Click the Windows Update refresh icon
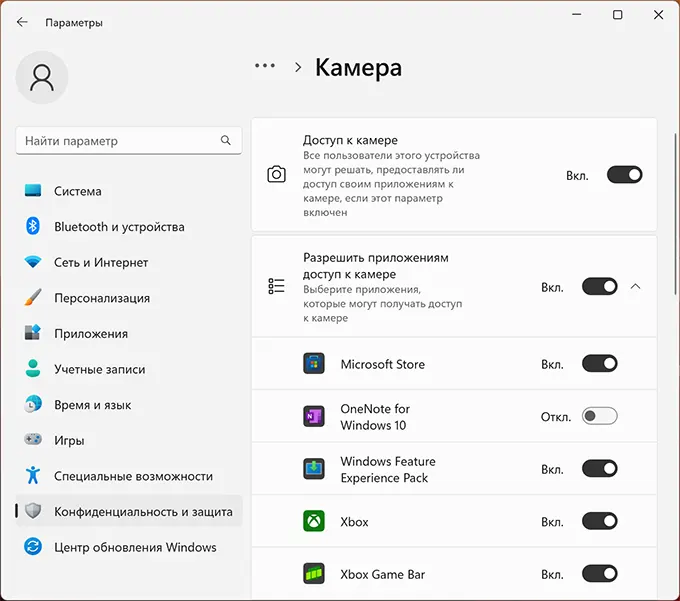680x601 pixels. point(33,546)
